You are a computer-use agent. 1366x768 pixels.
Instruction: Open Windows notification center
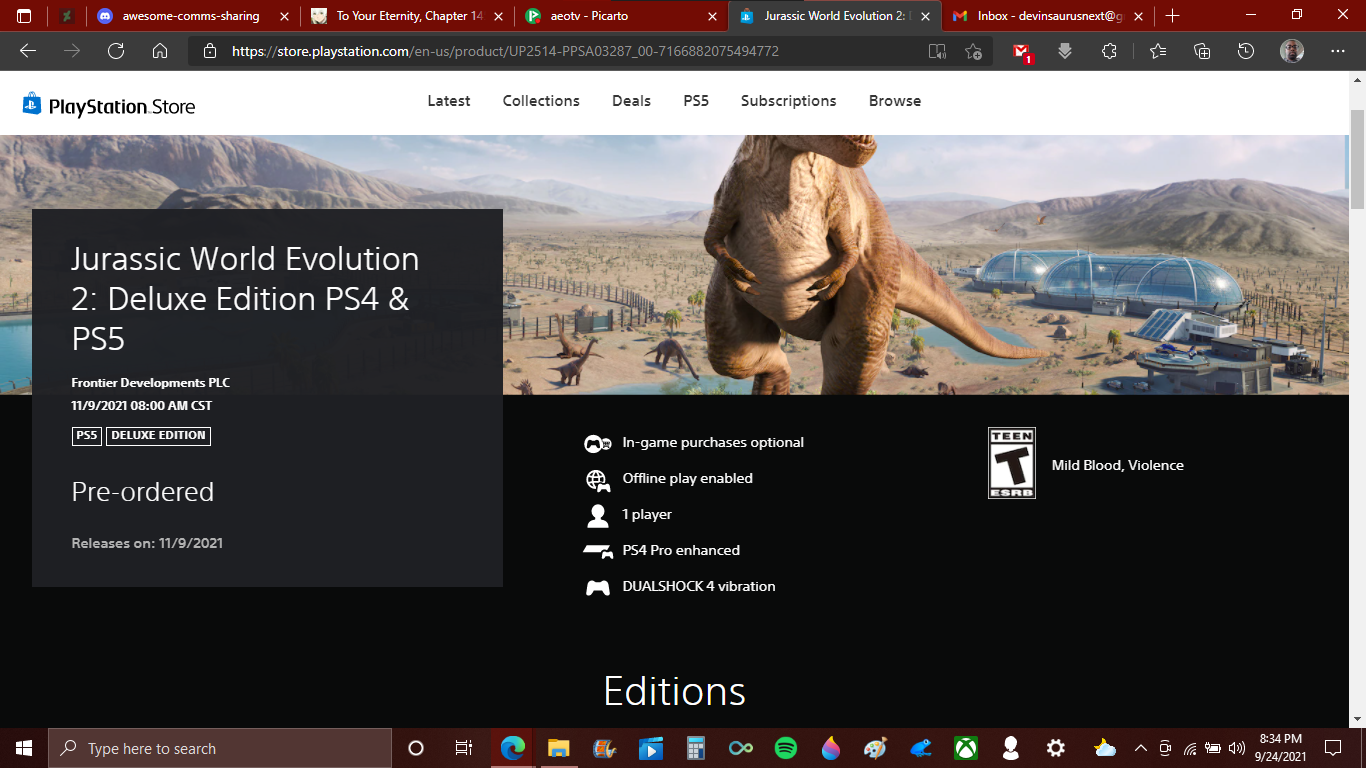pos(1332,748)
